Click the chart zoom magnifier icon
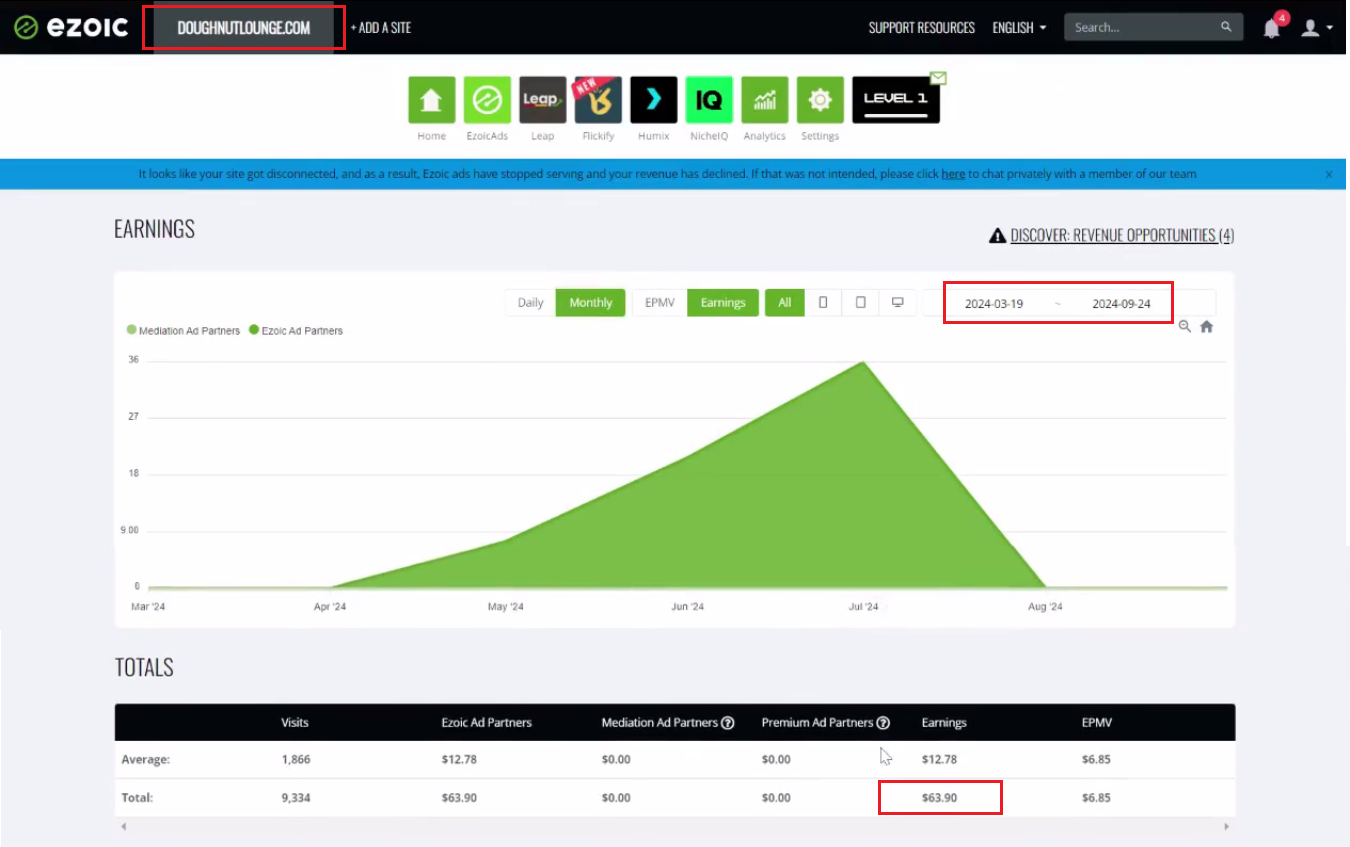 (x=1185, y=326)
